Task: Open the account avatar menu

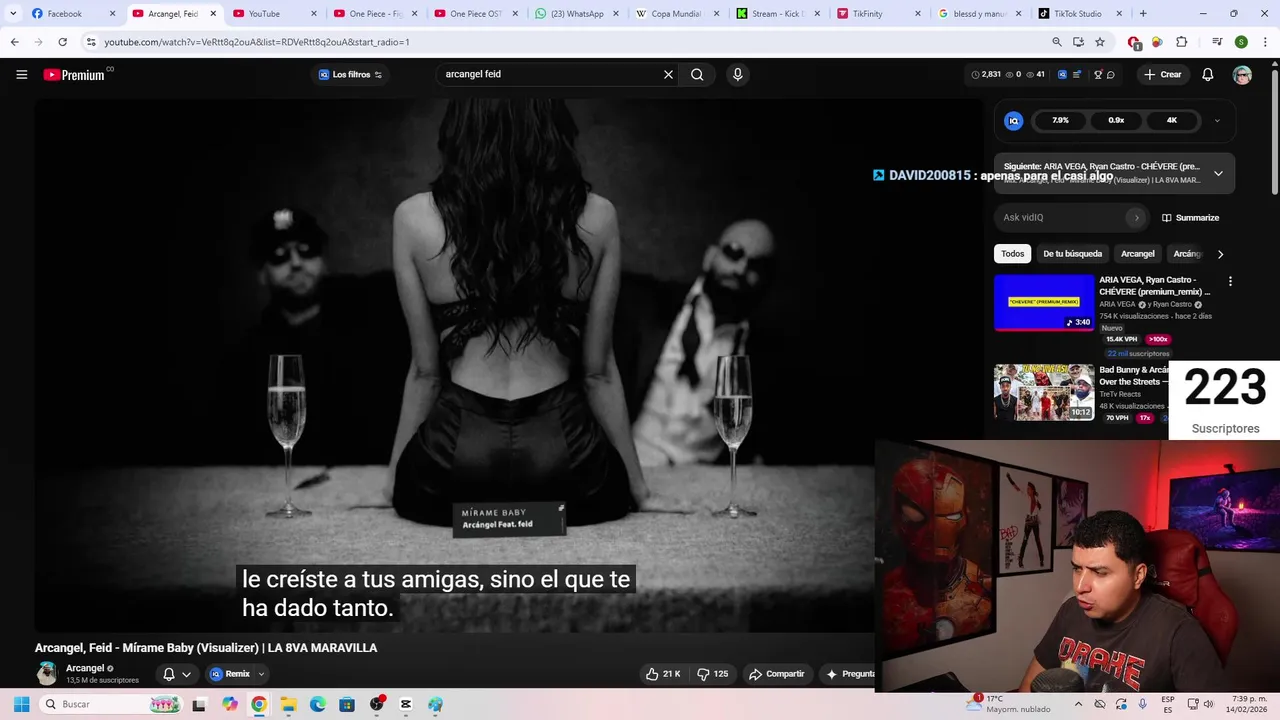Action: point(1242,75)
